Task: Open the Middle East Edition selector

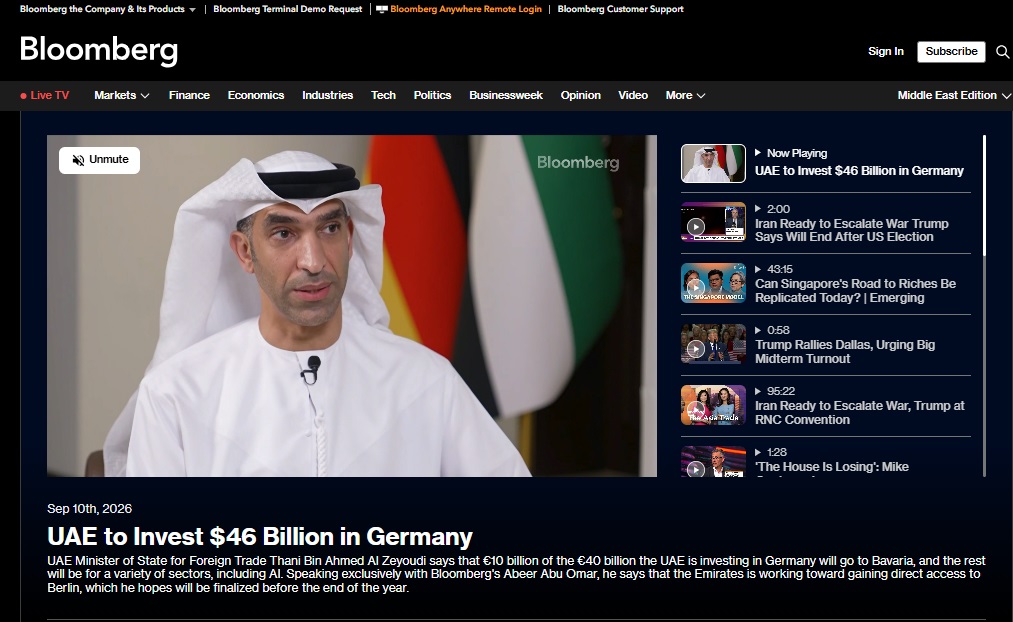Action: click(954, 95)
